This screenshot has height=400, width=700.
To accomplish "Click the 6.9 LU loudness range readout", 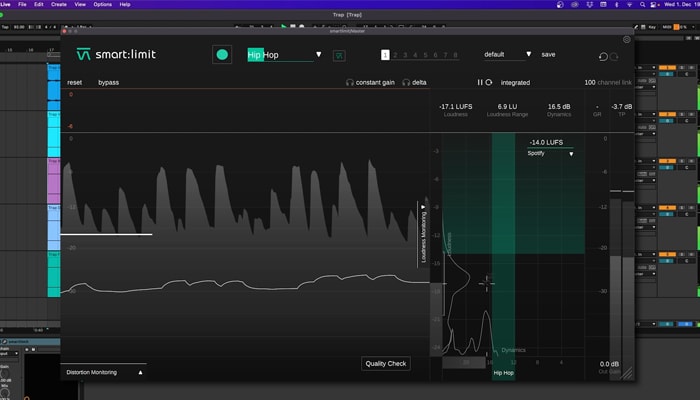I will [508, 107].
